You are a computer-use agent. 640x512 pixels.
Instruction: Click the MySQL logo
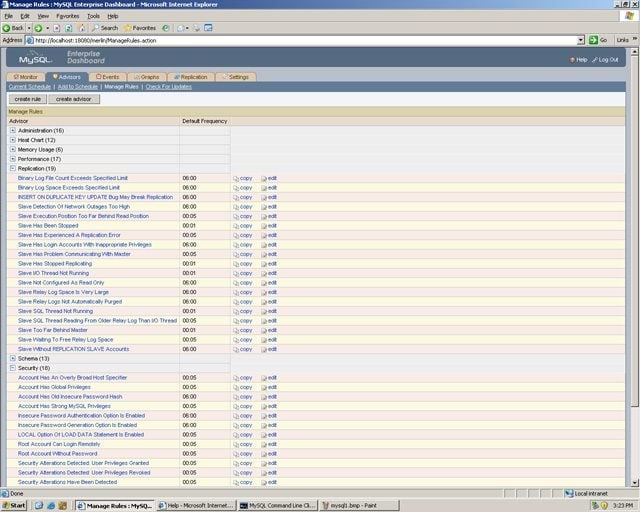36,58
